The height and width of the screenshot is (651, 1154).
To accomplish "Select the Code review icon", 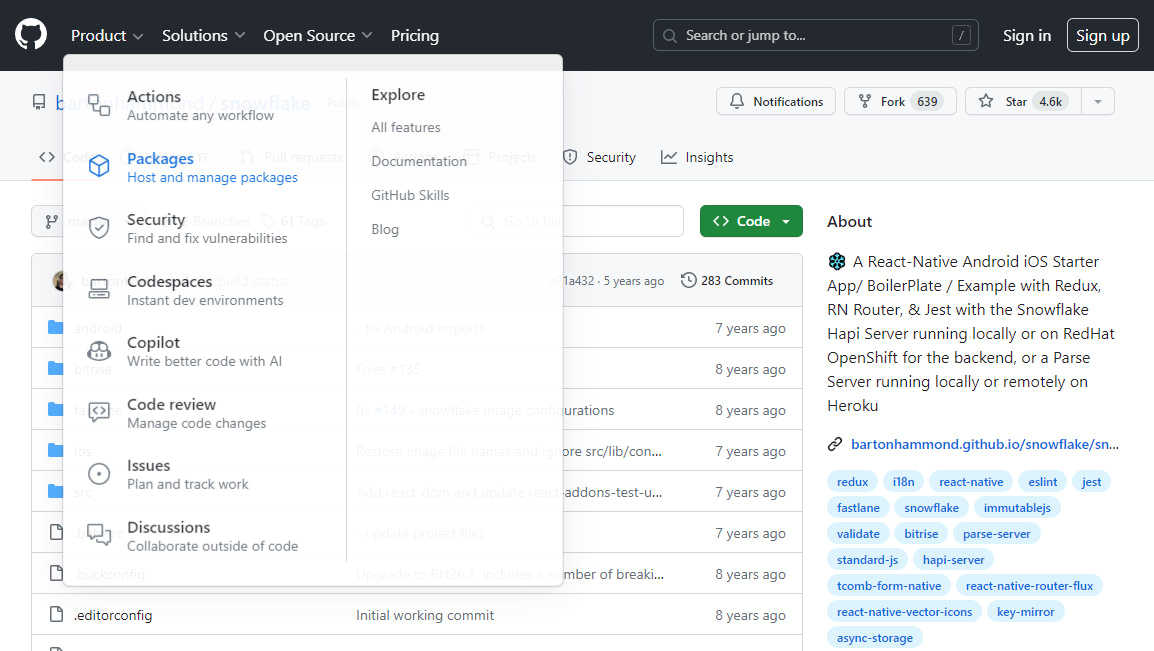I will click(x=98, y=412).
